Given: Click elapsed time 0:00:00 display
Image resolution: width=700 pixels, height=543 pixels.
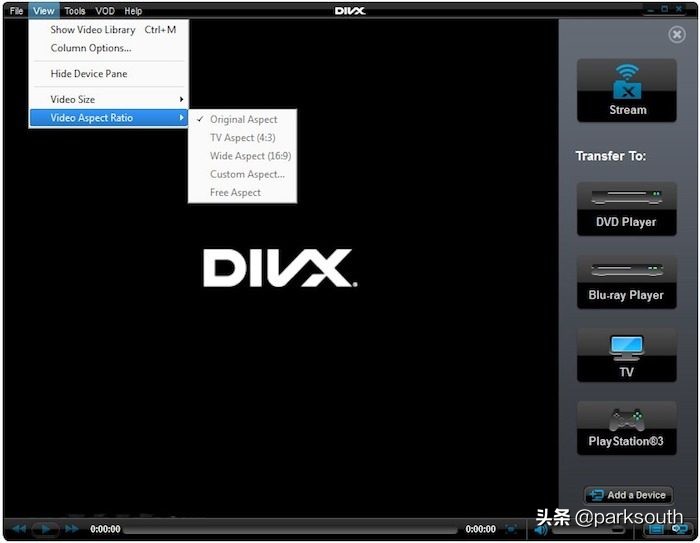Looking at the screenshot, I should [105, 529].
